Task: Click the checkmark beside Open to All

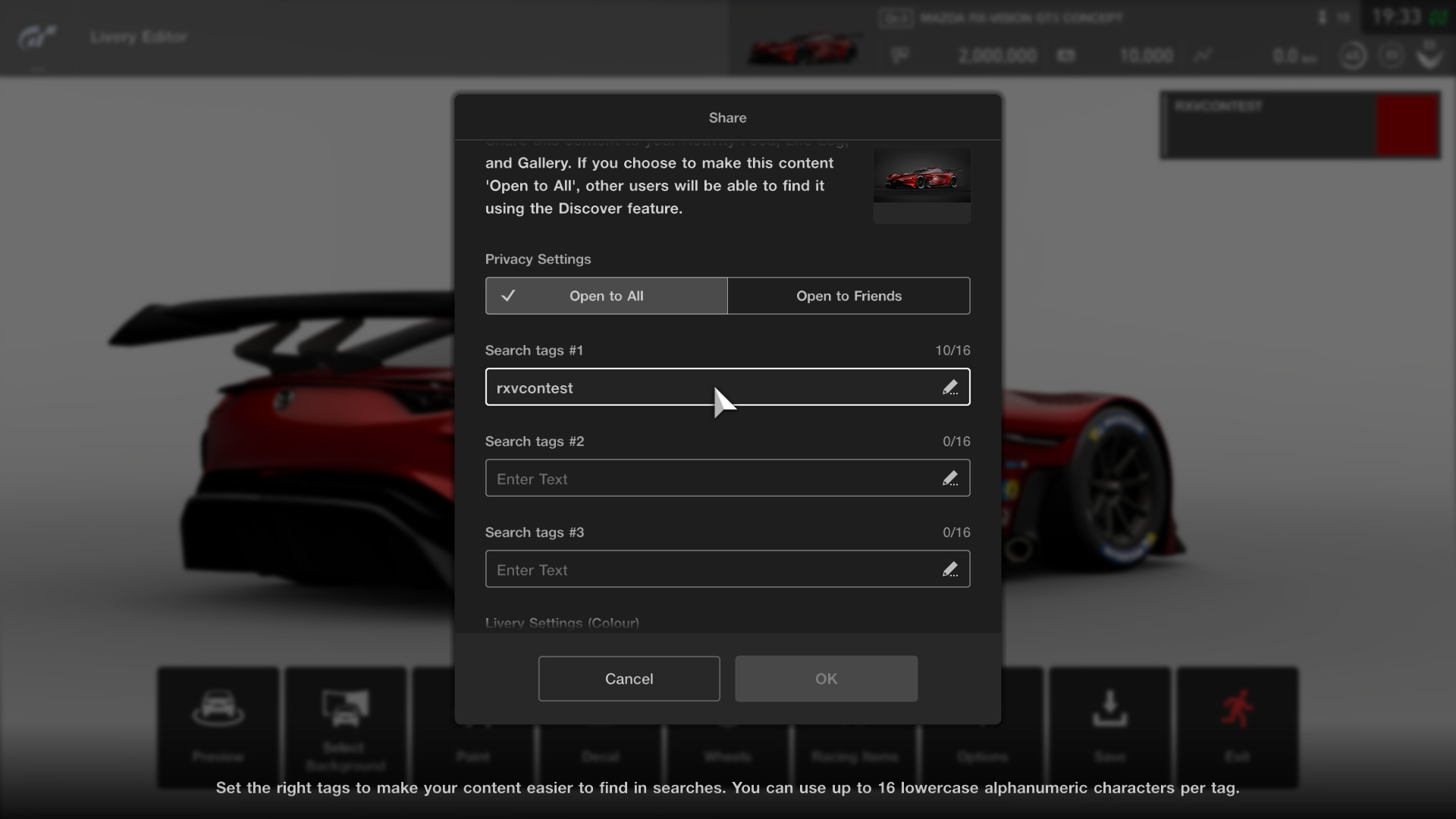Action: click(x=508, y=296)
